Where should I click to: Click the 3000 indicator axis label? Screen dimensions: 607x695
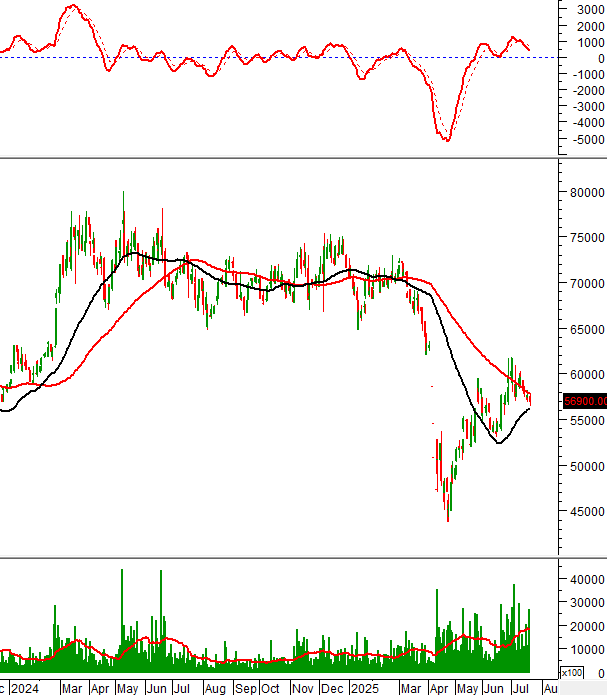coord(591,10)
